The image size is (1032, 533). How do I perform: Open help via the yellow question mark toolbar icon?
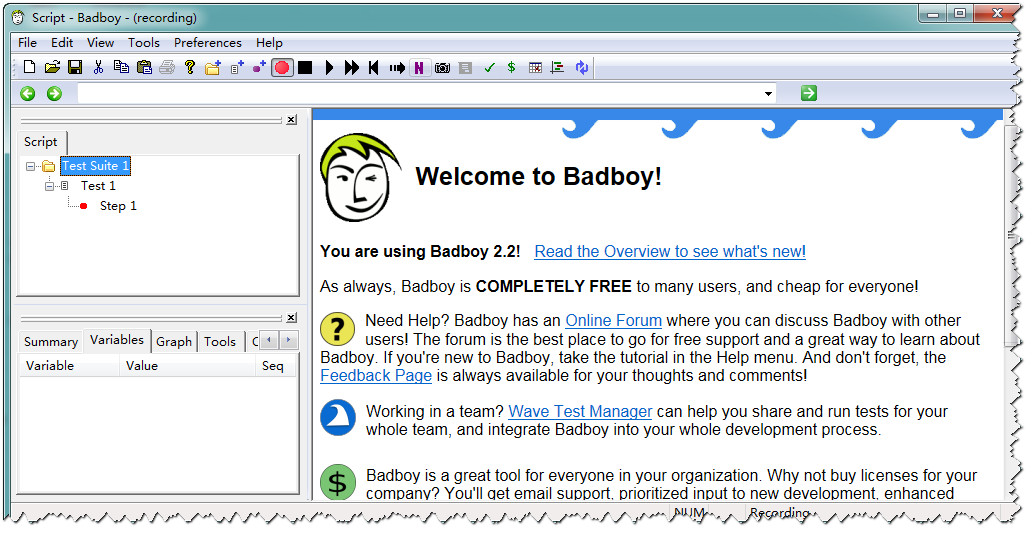click(190, 67)
